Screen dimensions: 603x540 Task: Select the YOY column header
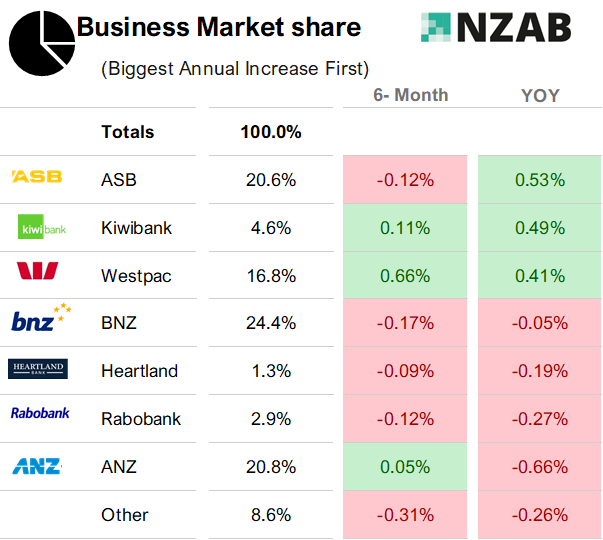point(540,96)
